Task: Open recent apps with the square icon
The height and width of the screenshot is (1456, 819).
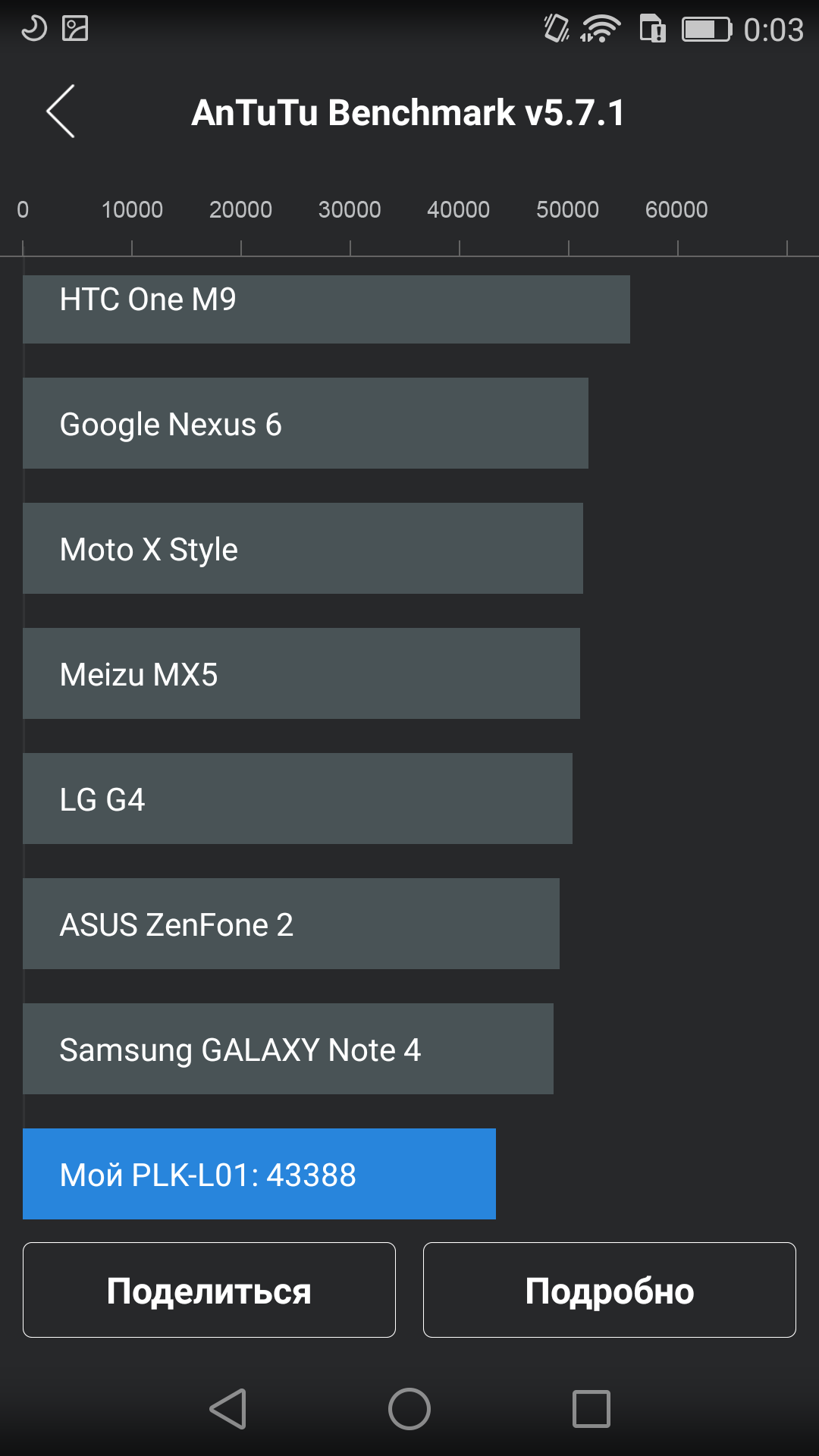Action: click(x=591, y=1409)
